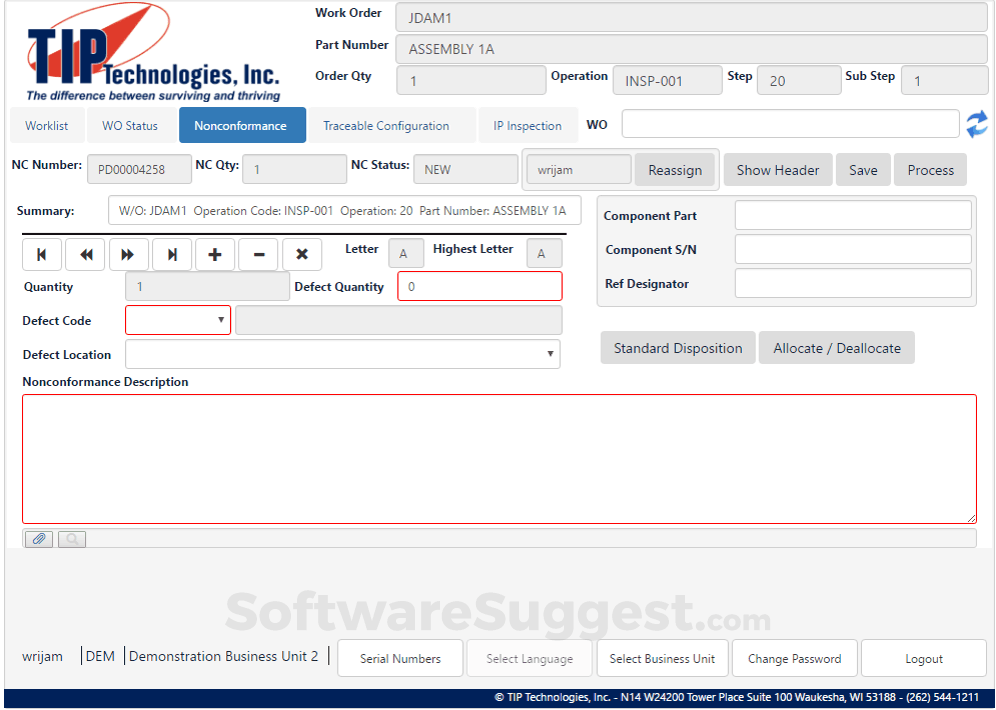The width and height of the screenshot is (996, 710).
Task: Open the Traceable Configuration tab
Action: click(x=385, y=125)
